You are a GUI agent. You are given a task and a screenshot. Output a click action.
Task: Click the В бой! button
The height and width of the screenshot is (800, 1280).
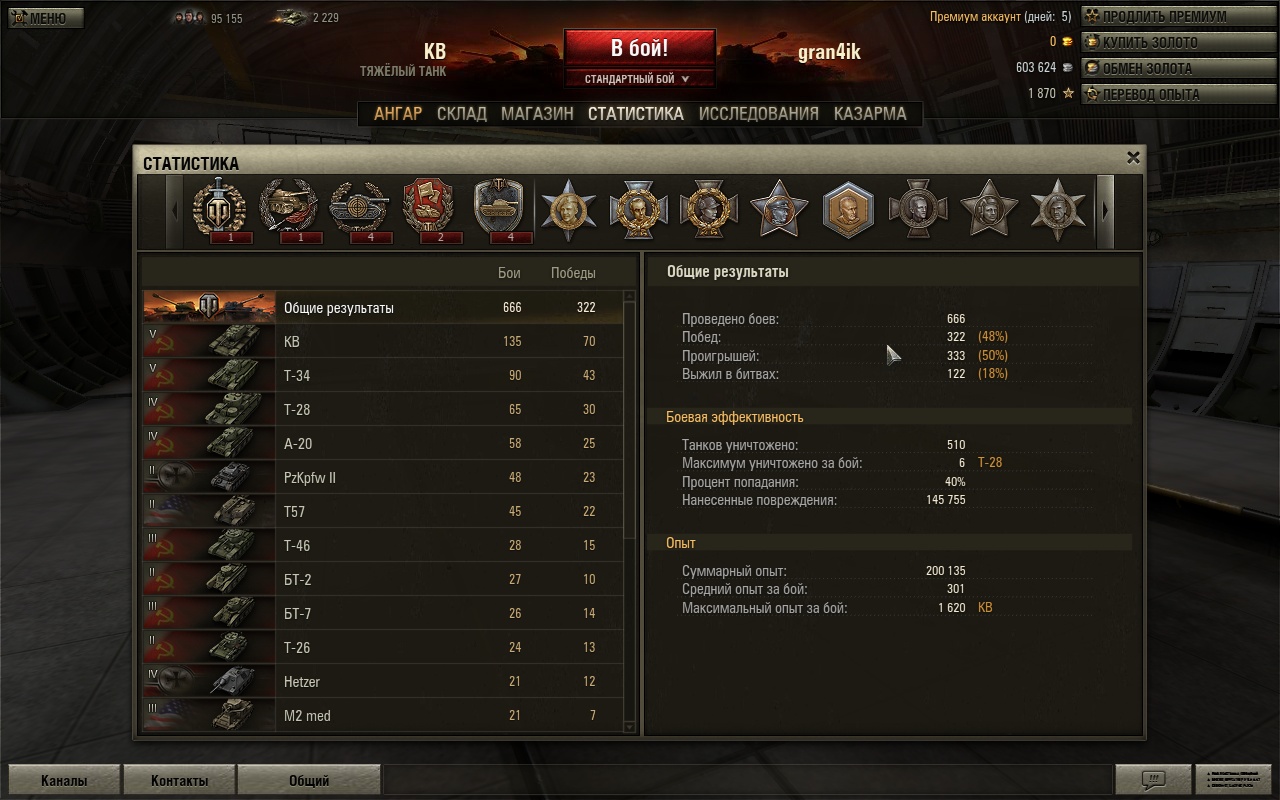click(639, 48)
